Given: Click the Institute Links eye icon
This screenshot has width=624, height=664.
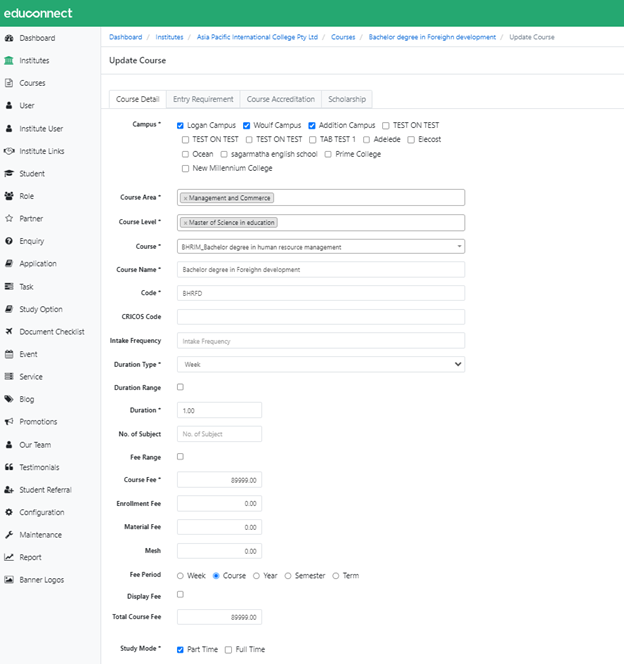Looking at the screenshot, I should click(9, 151).
